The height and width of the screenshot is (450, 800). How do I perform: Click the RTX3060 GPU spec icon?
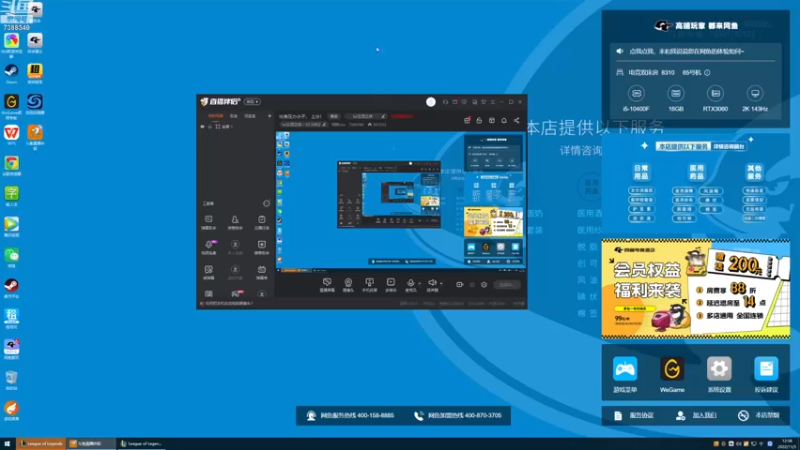pyautogui.click(x=715, y=94)
